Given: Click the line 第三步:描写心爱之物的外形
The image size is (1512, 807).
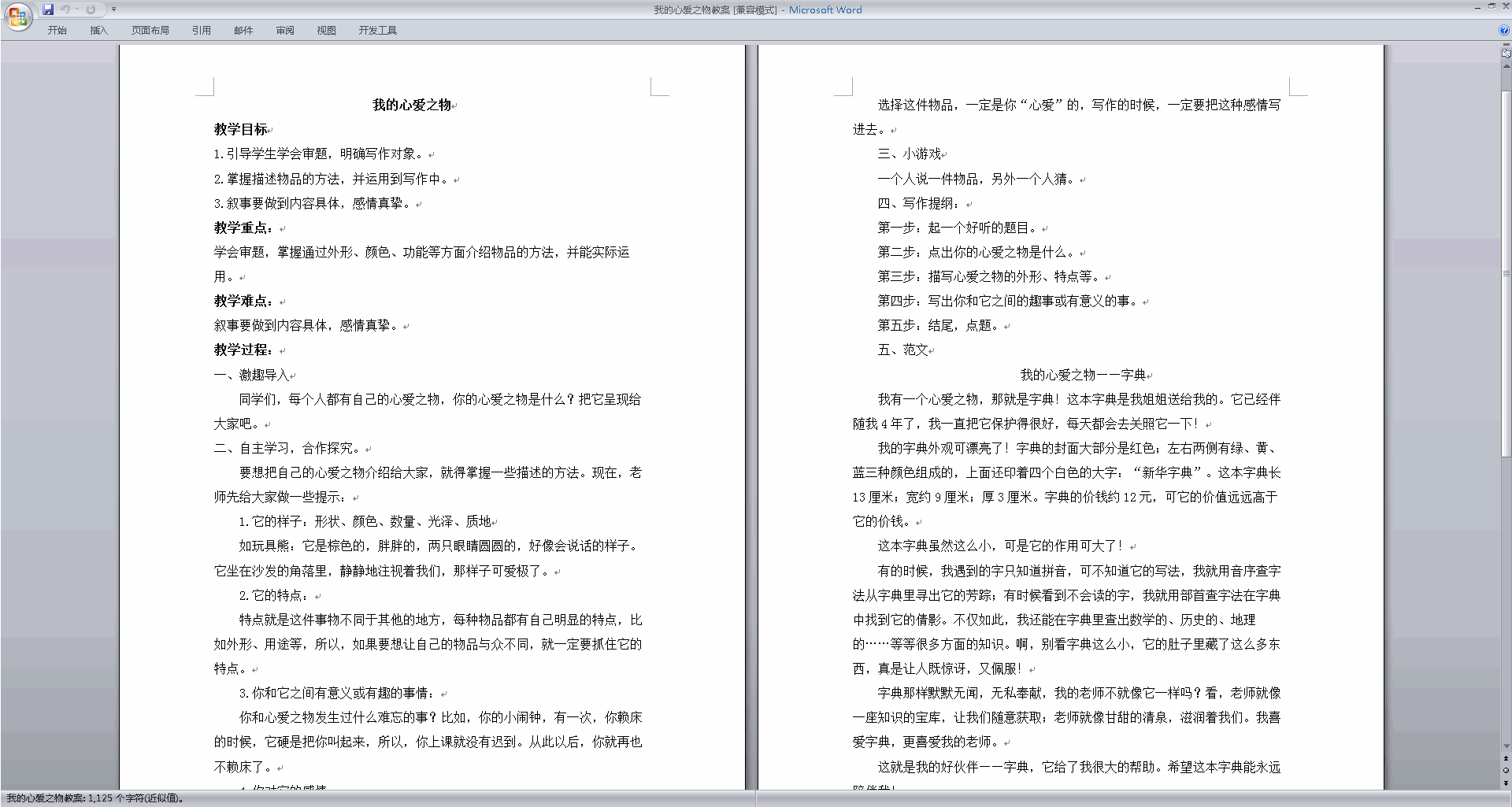Looking at the screenshot, I should pos(991,276).
